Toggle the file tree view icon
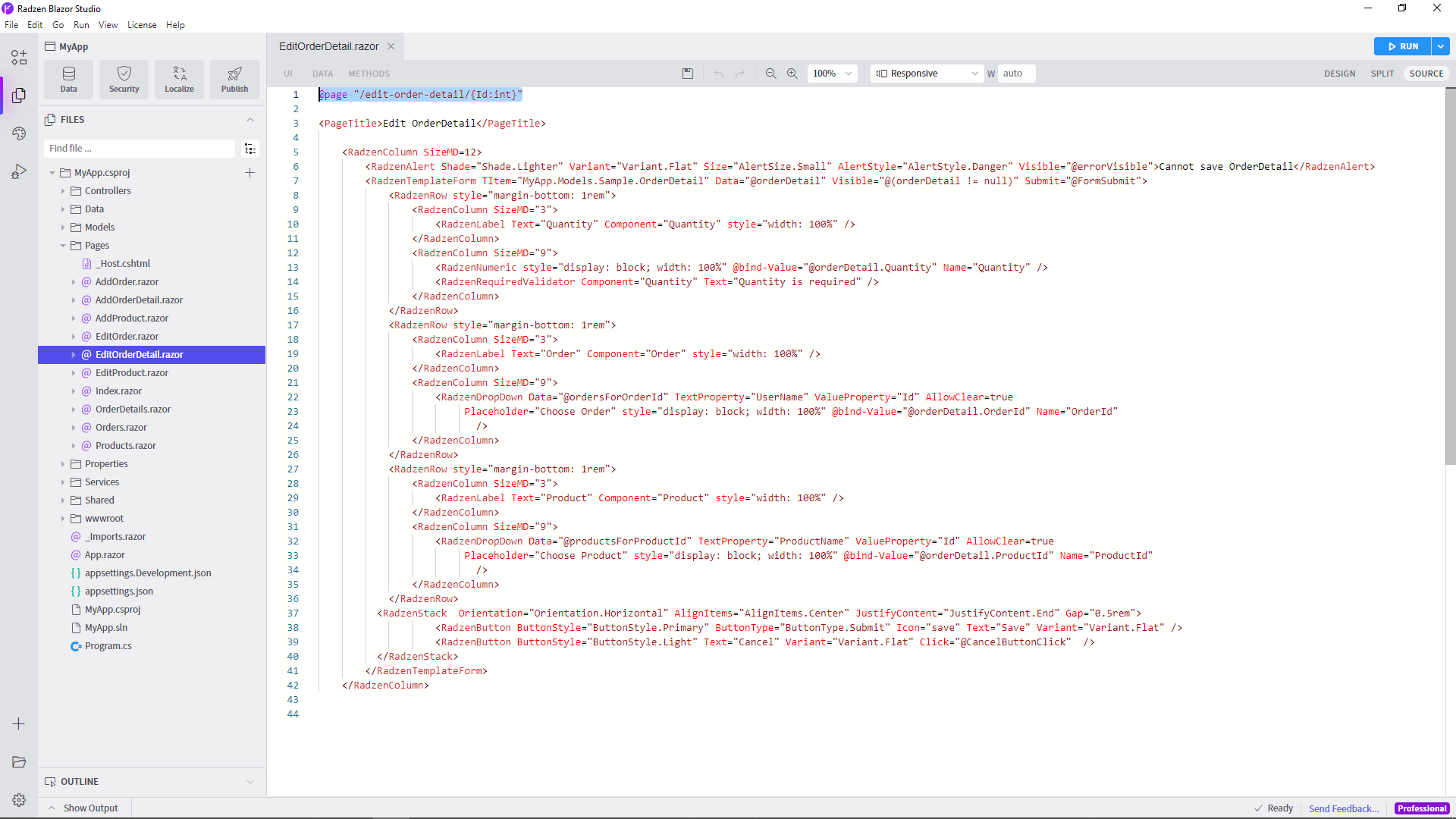 250,149
